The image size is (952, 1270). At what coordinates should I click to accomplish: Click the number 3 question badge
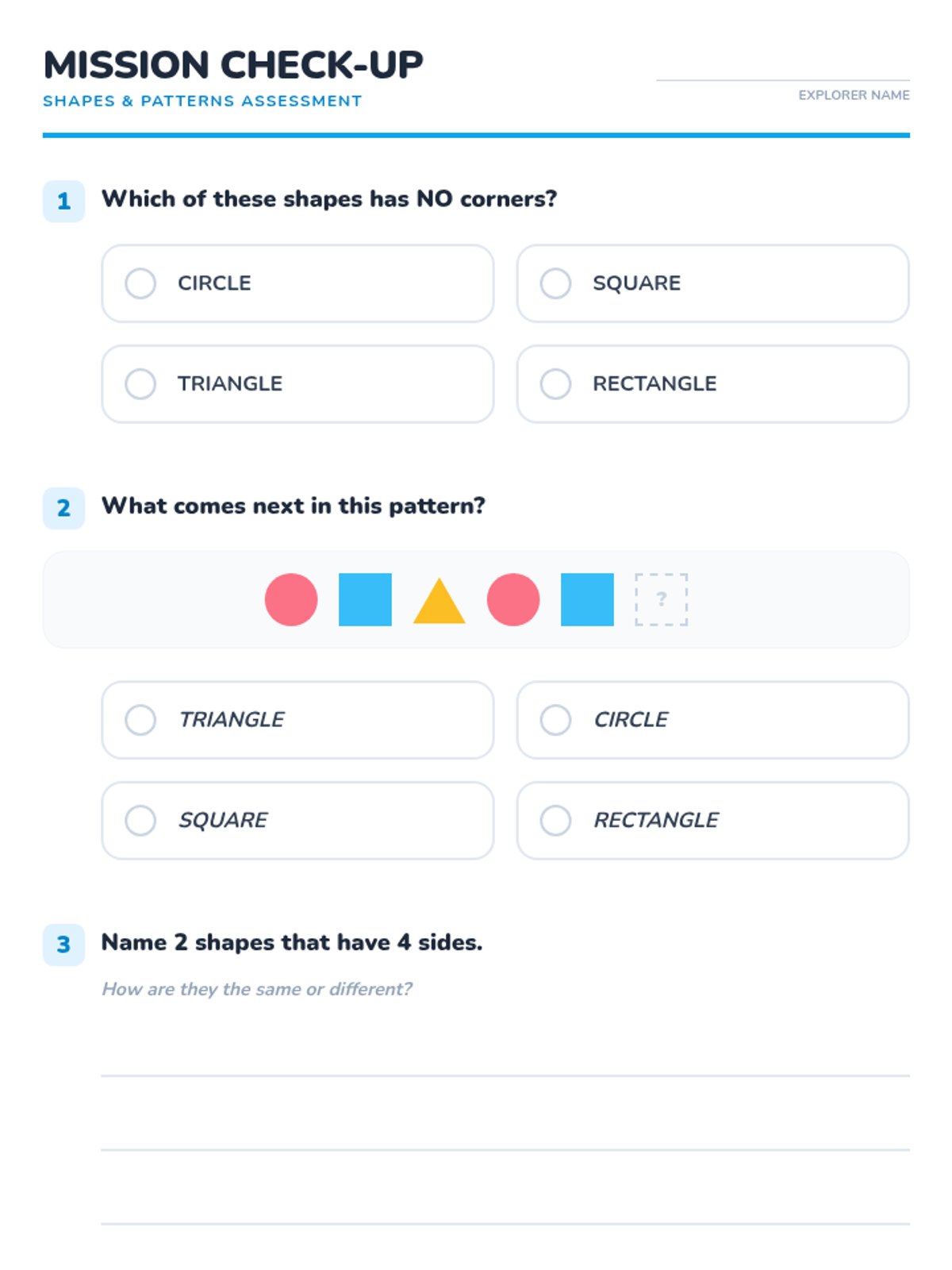[63, 945]
